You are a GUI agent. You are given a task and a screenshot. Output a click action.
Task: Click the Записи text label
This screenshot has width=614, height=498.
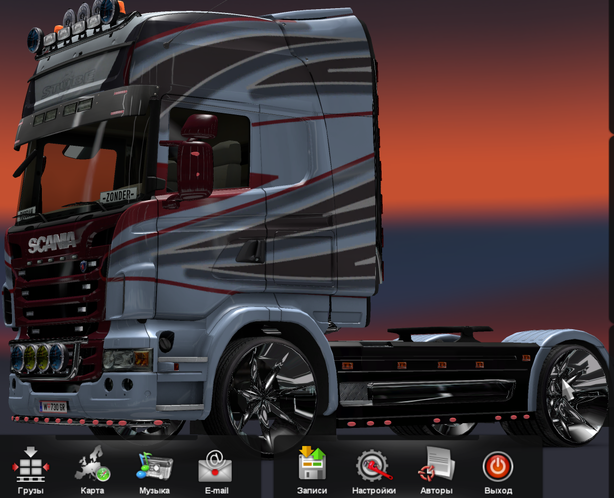[312, 491]
